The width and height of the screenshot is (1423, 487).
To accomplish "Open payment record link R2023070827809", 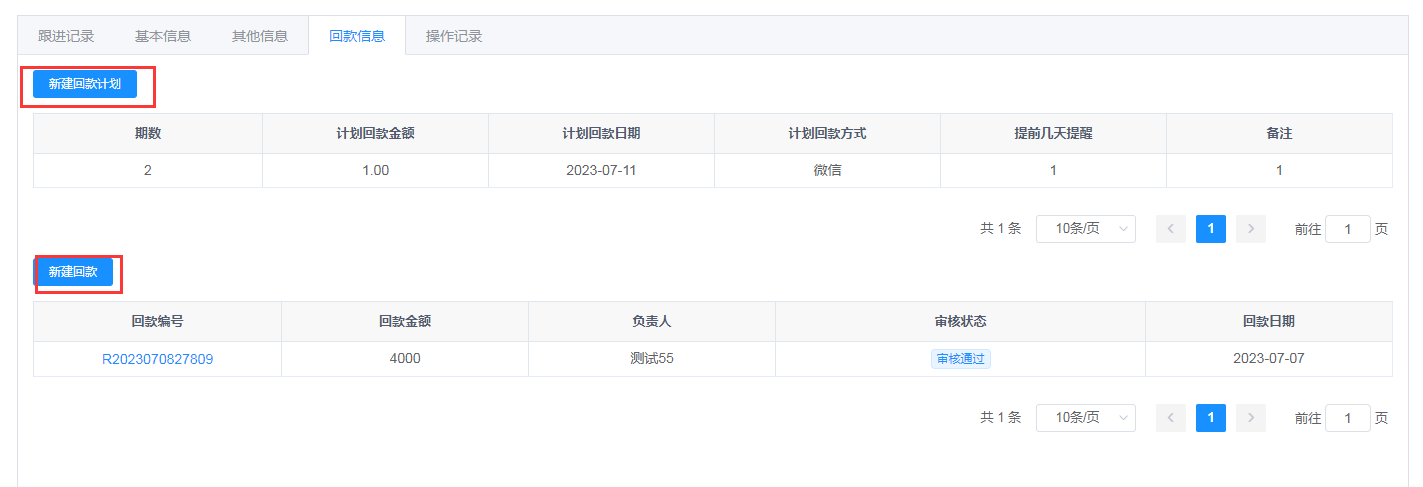I will coord(157,359).
